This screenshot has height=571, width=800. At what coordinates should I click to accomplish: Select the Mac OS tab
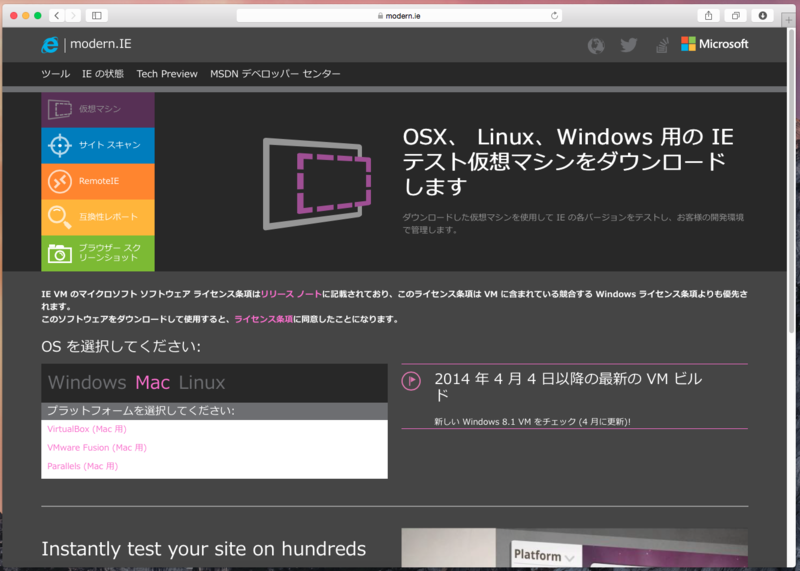pyautogui.click(x=153, y=383)
